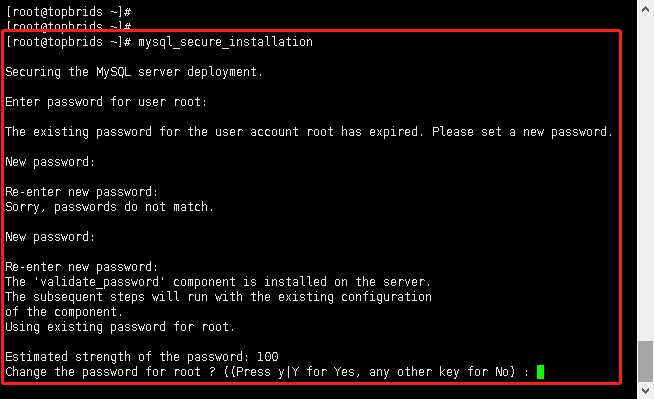This screenshot has height=399, width=654.
Task: Click the first [root@topbrids ~]# prompt line
Action: pyautogui.click(x=69, y=12)
